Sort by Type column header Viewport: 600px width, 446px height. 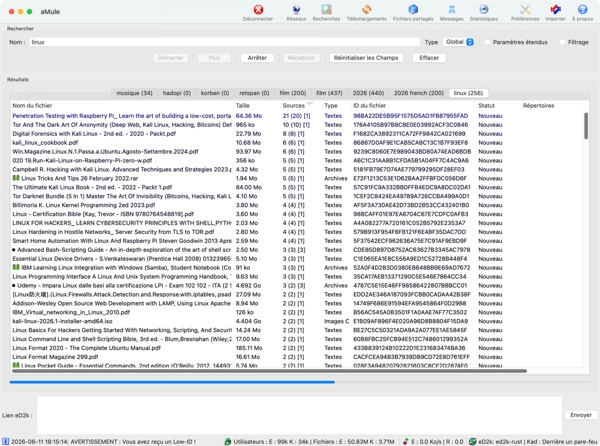[x=336, y=106]
